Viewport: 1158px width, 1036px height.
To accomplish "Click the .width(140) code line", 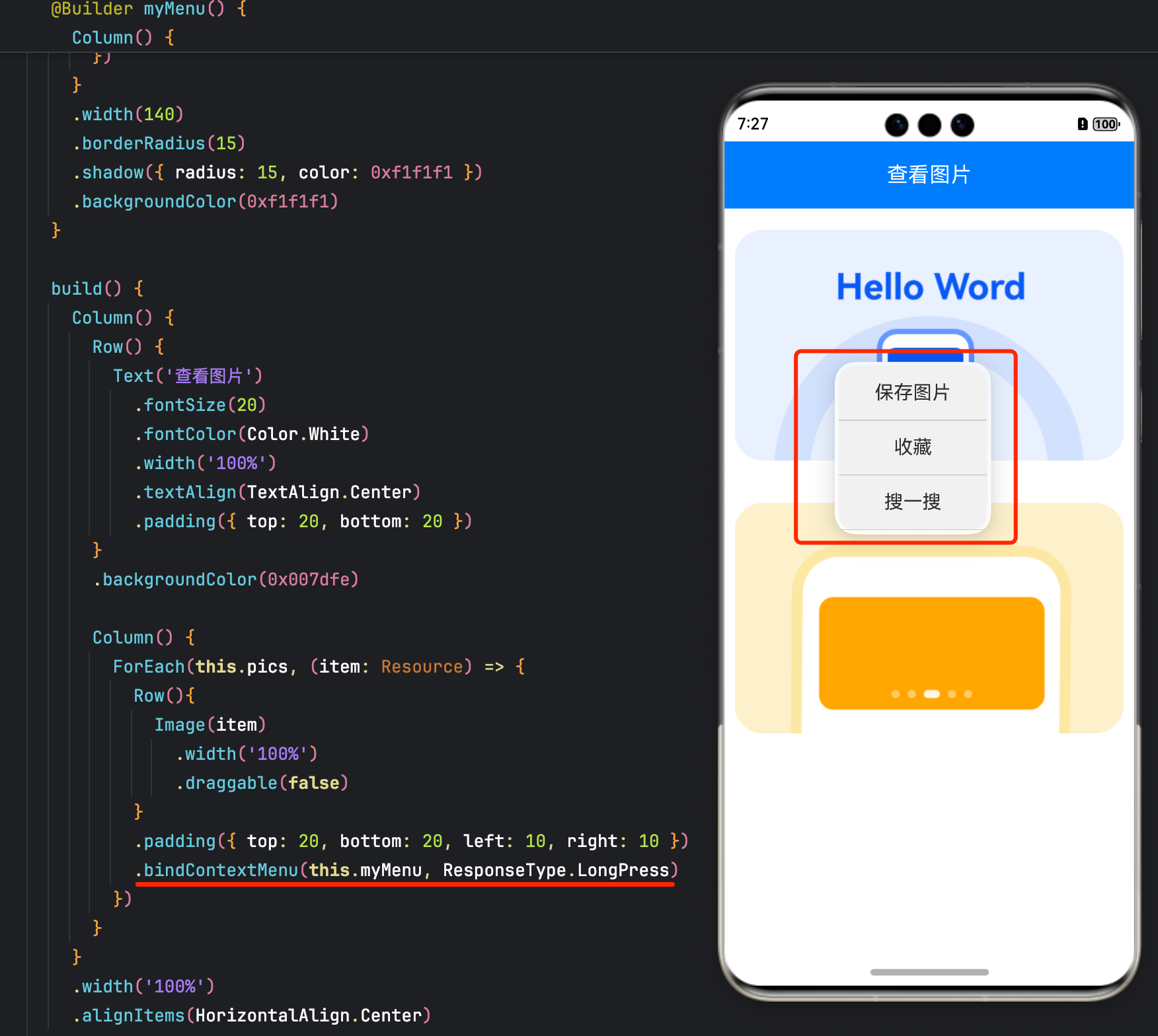I will click(128, 114).
